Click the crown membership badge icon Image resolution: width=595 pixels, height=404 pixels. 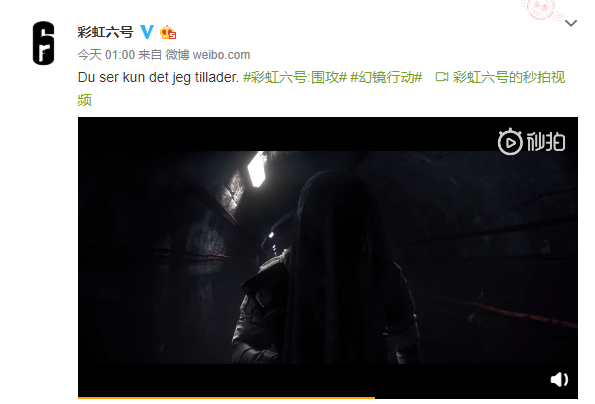(x=168, y=32)
